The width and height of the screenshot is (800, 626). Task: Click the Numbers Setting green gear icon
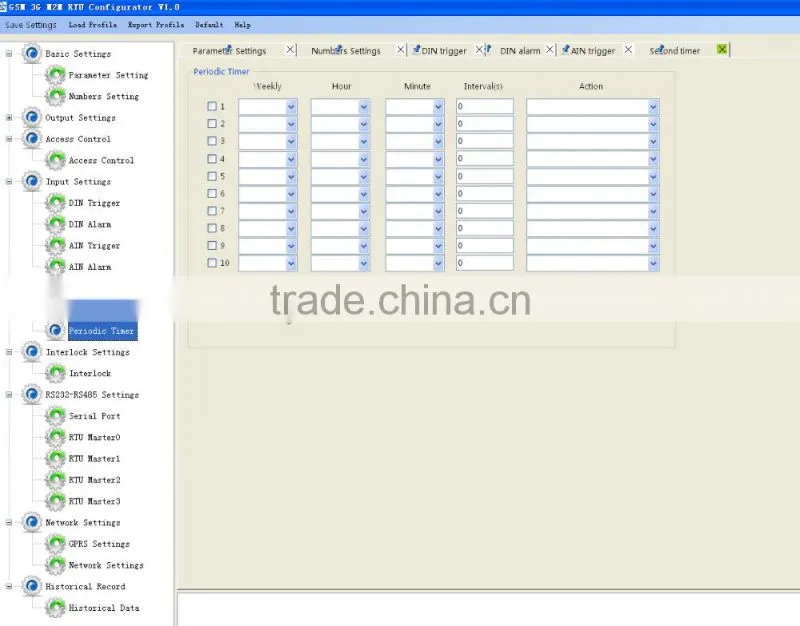[55, 96]
